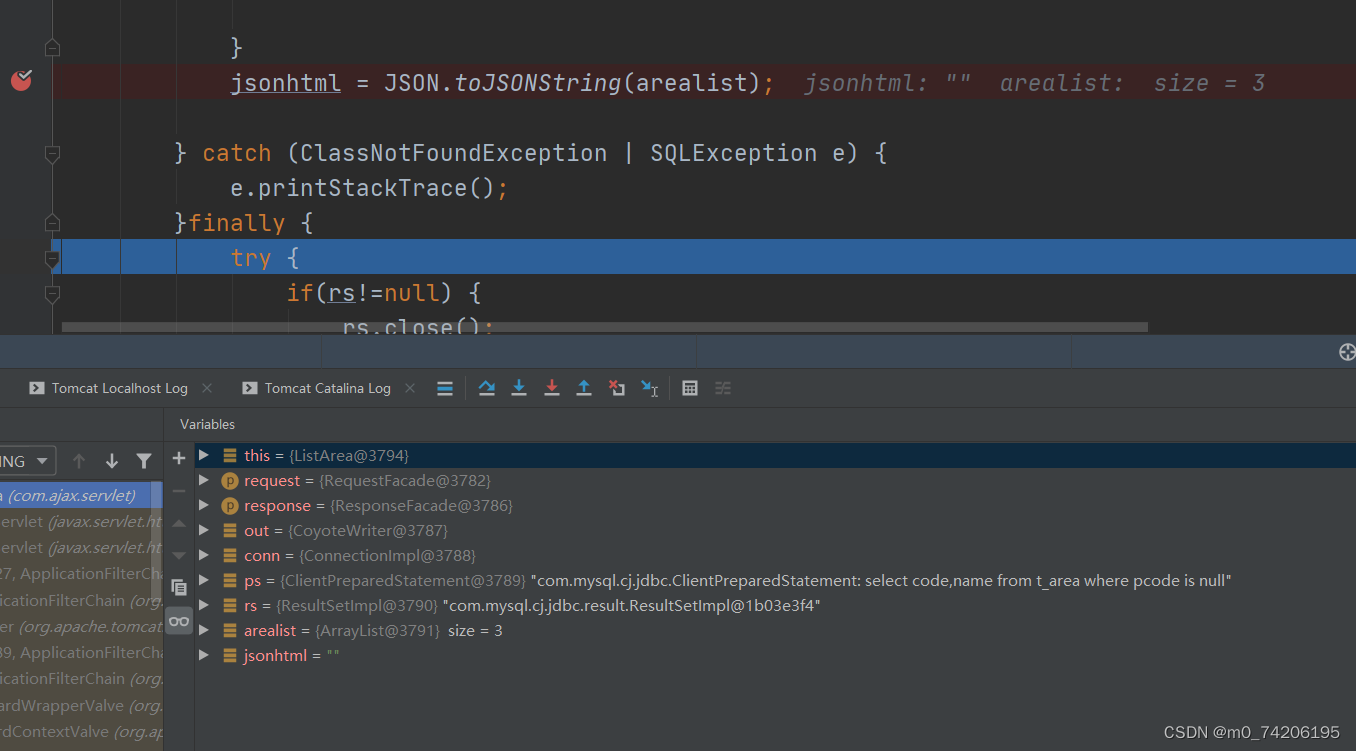
Task: Click the Step Over icon
Action: (487, 388)
